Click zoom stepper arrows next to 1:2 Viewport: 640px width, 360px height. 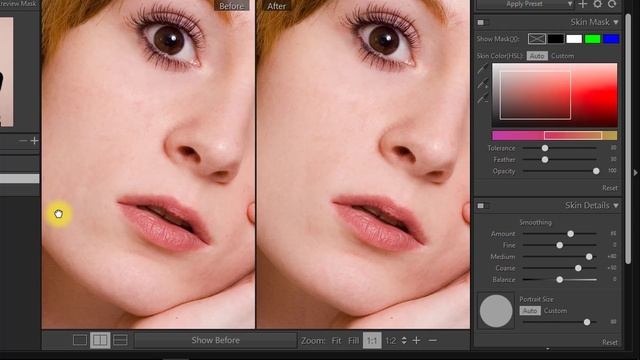(x=404, y=340)
